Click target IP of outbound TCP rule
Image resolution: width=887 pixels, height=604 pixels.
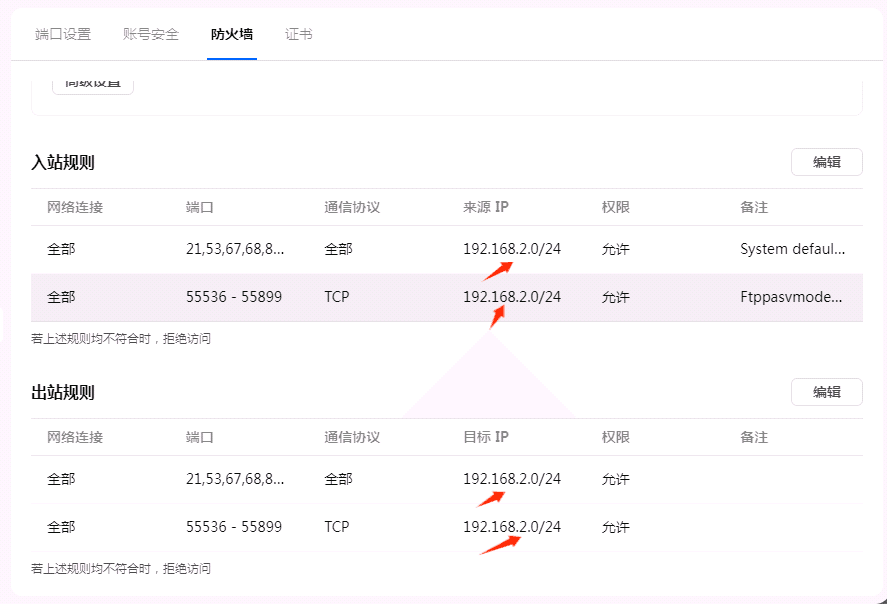(512, 526)
